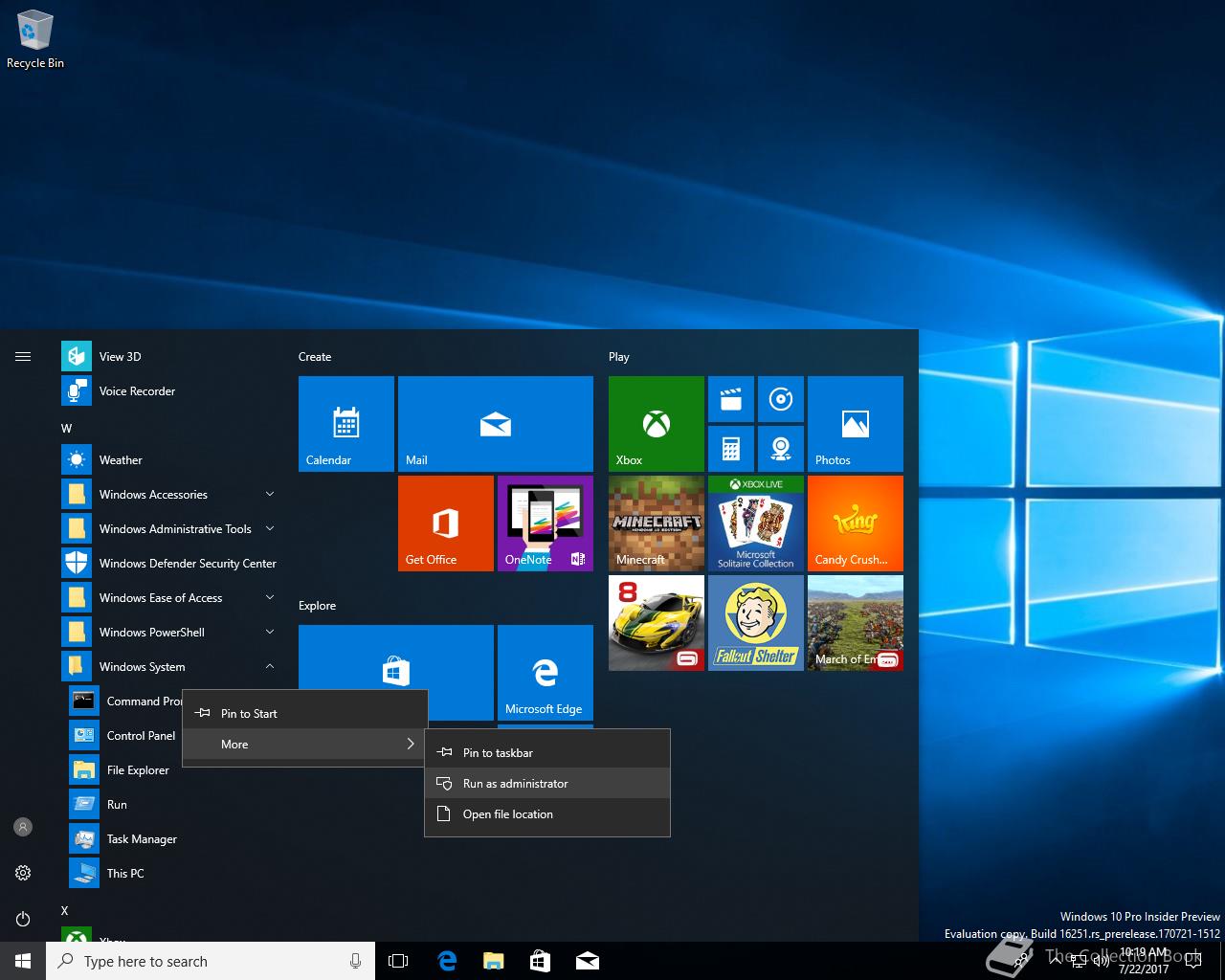
Task: Open the Recycle Bin desktop icon
Action: point(34,38)
